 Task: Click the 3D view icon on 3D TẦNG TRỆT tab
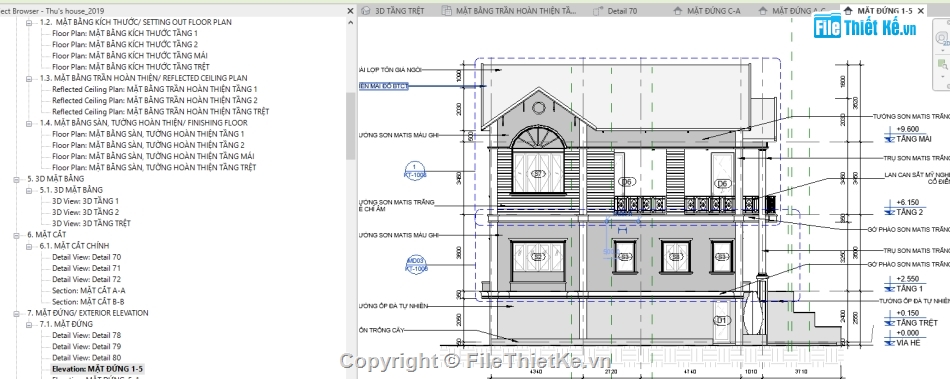[x=365, y=11]
